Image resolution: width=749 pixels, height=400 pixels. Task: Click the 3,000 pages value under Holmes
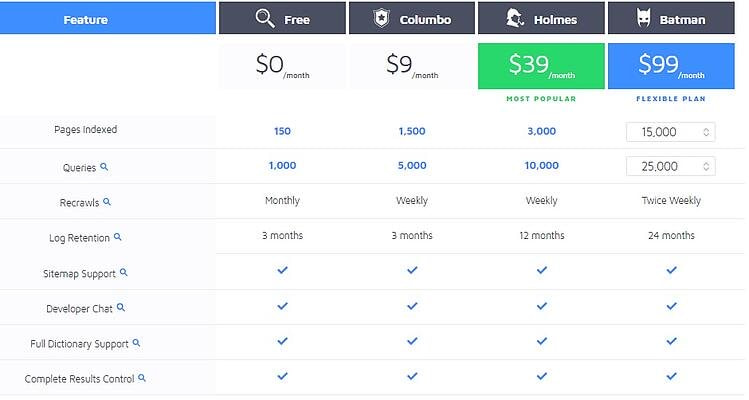point(542,131)
